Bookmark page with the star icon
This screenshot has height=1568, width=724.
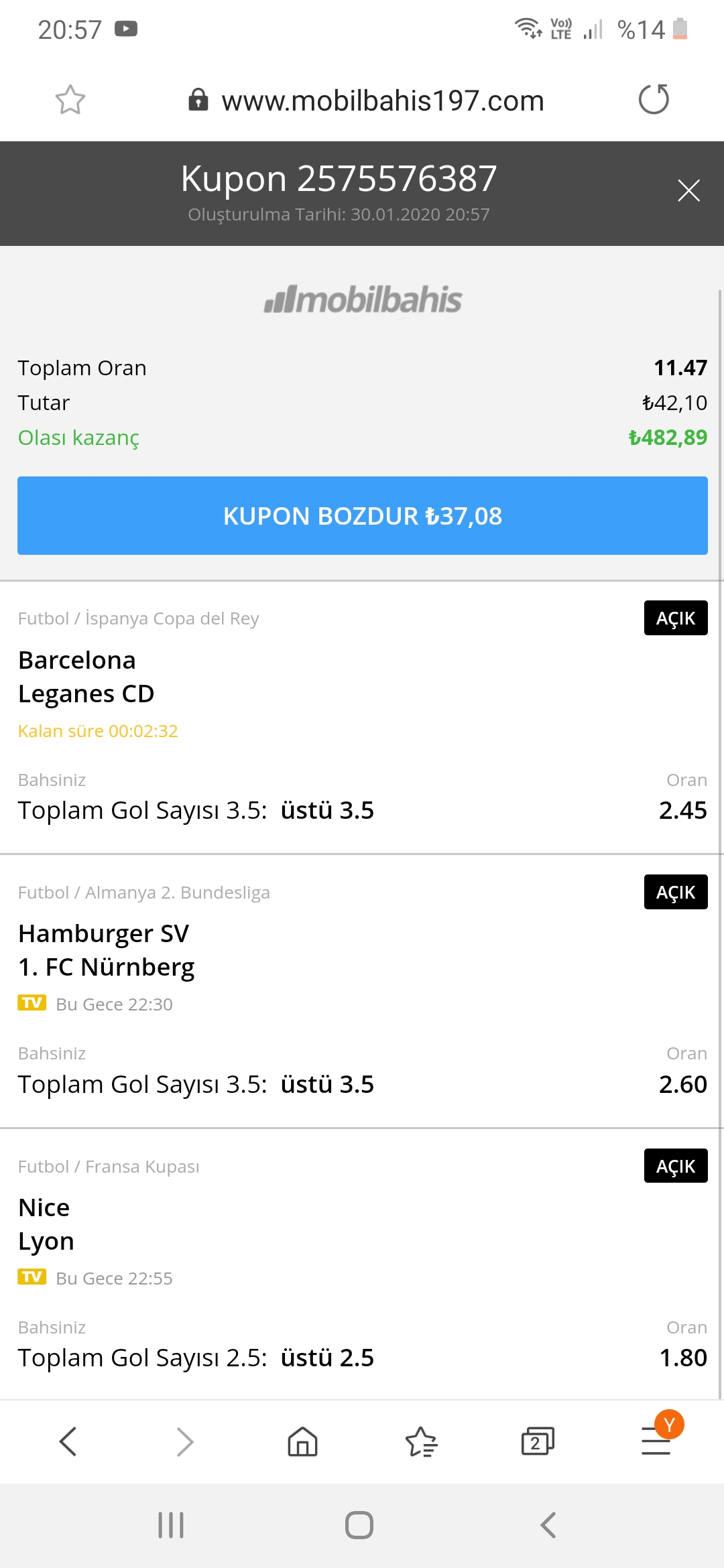[70, 100]
